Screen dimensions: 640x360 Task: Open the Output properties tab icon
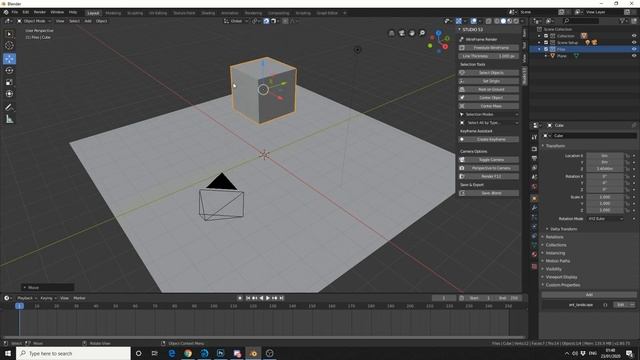click(x=534, y=158)
